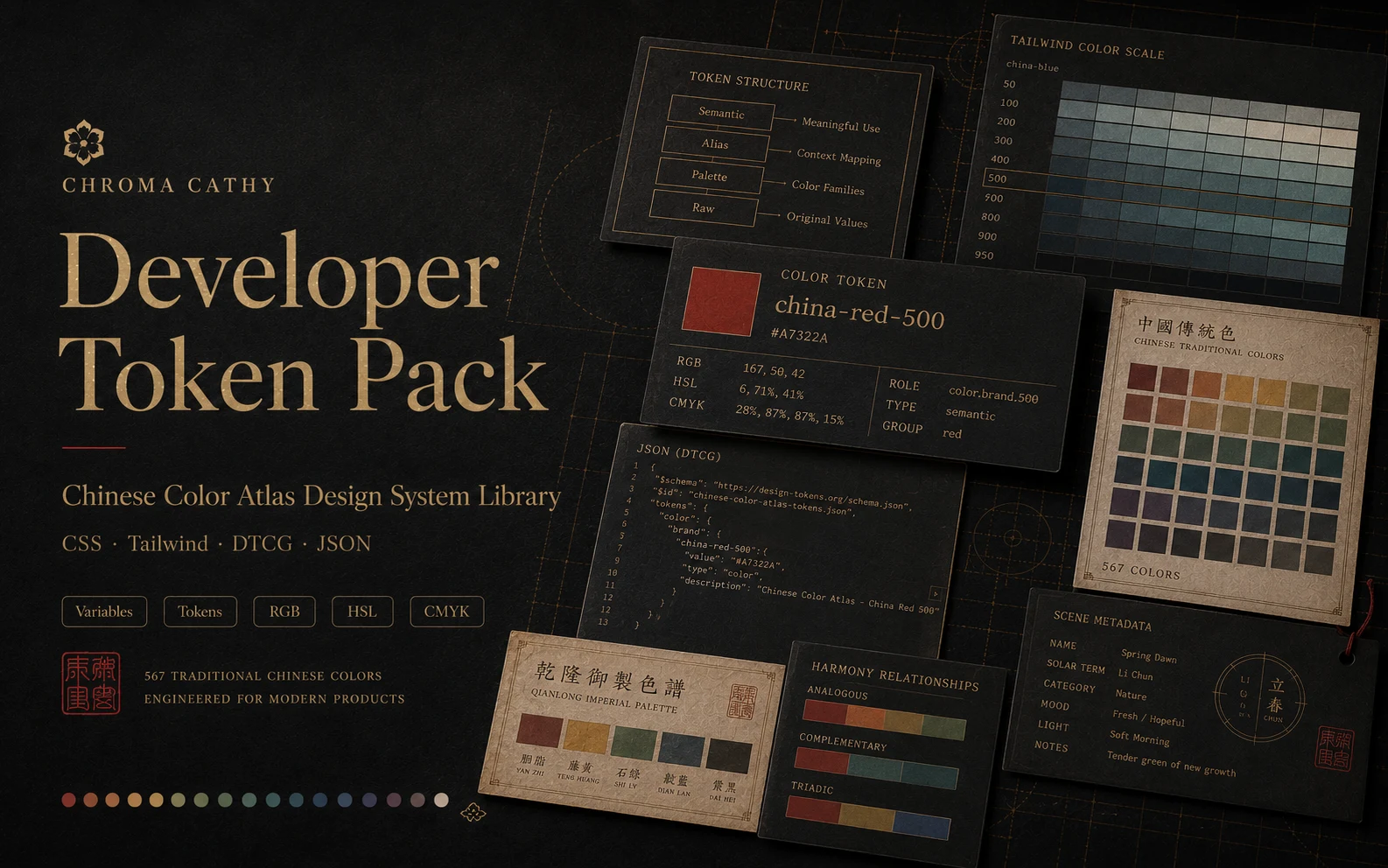Click the color.brand.500 role value
This screenshot has width=1388, height=868.
[993, 395]
